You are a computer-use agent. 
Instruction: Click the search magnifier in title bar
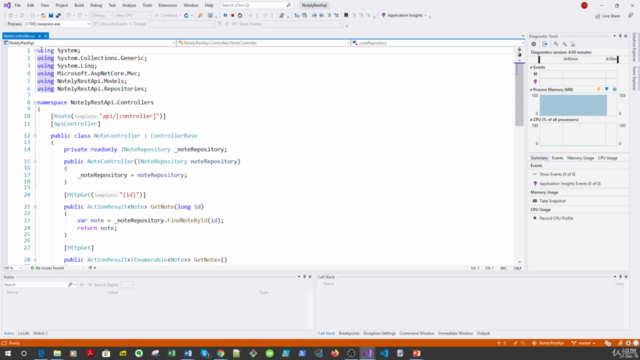coord(289,5)
